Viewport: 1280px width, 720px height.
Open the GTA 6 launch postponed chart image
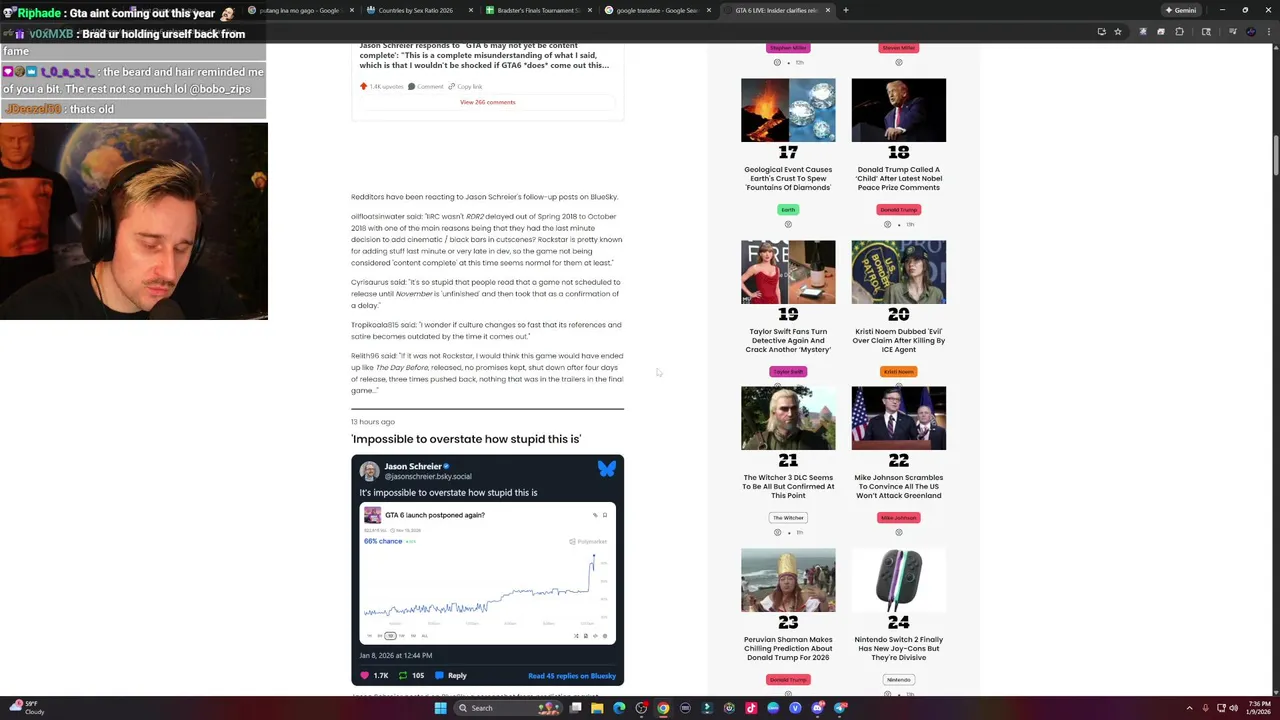tap(487, 573)
